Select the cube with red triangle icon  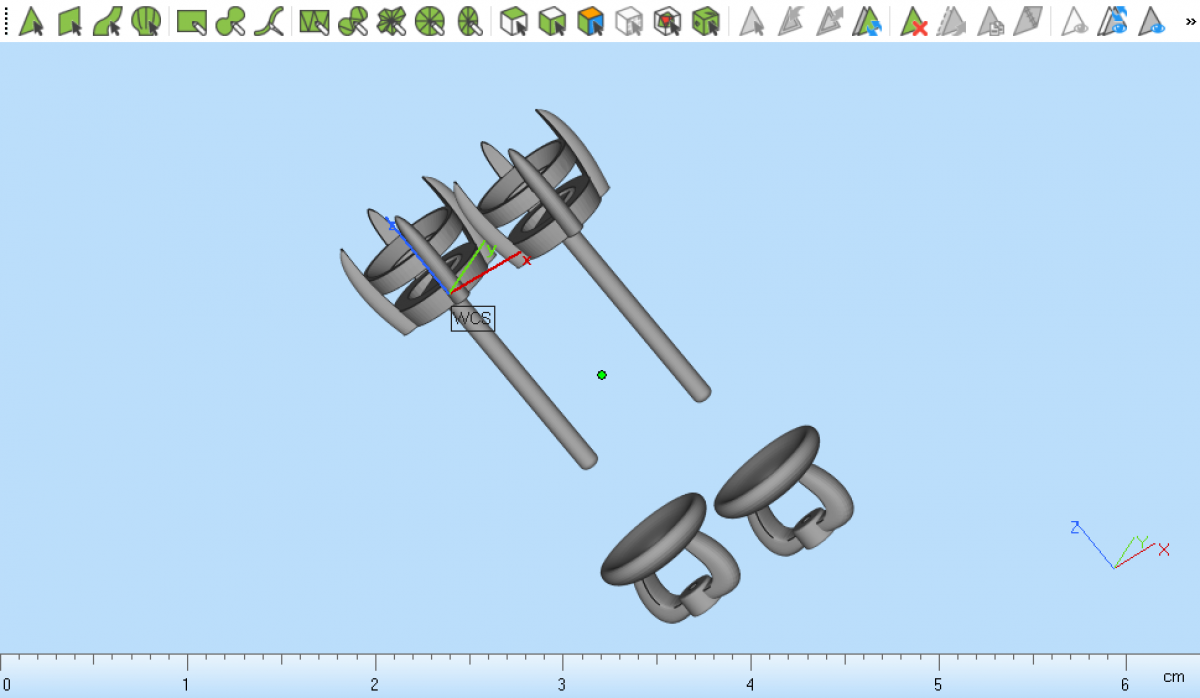coord(667,21)
